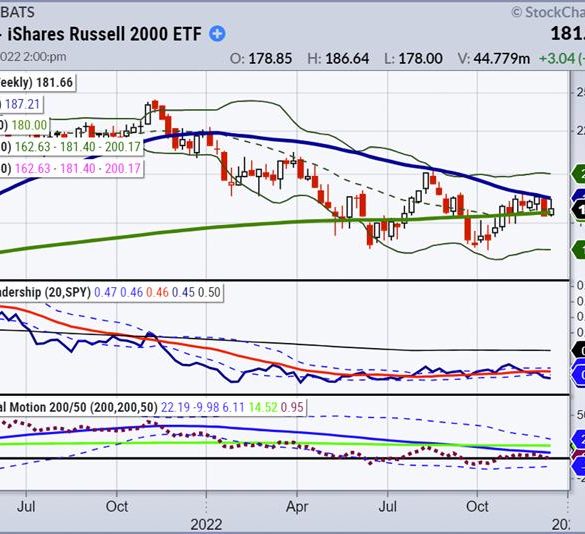Click the 2:00:pm timestamp text
This screenshot has width=585, height=534.
point(45,57)
